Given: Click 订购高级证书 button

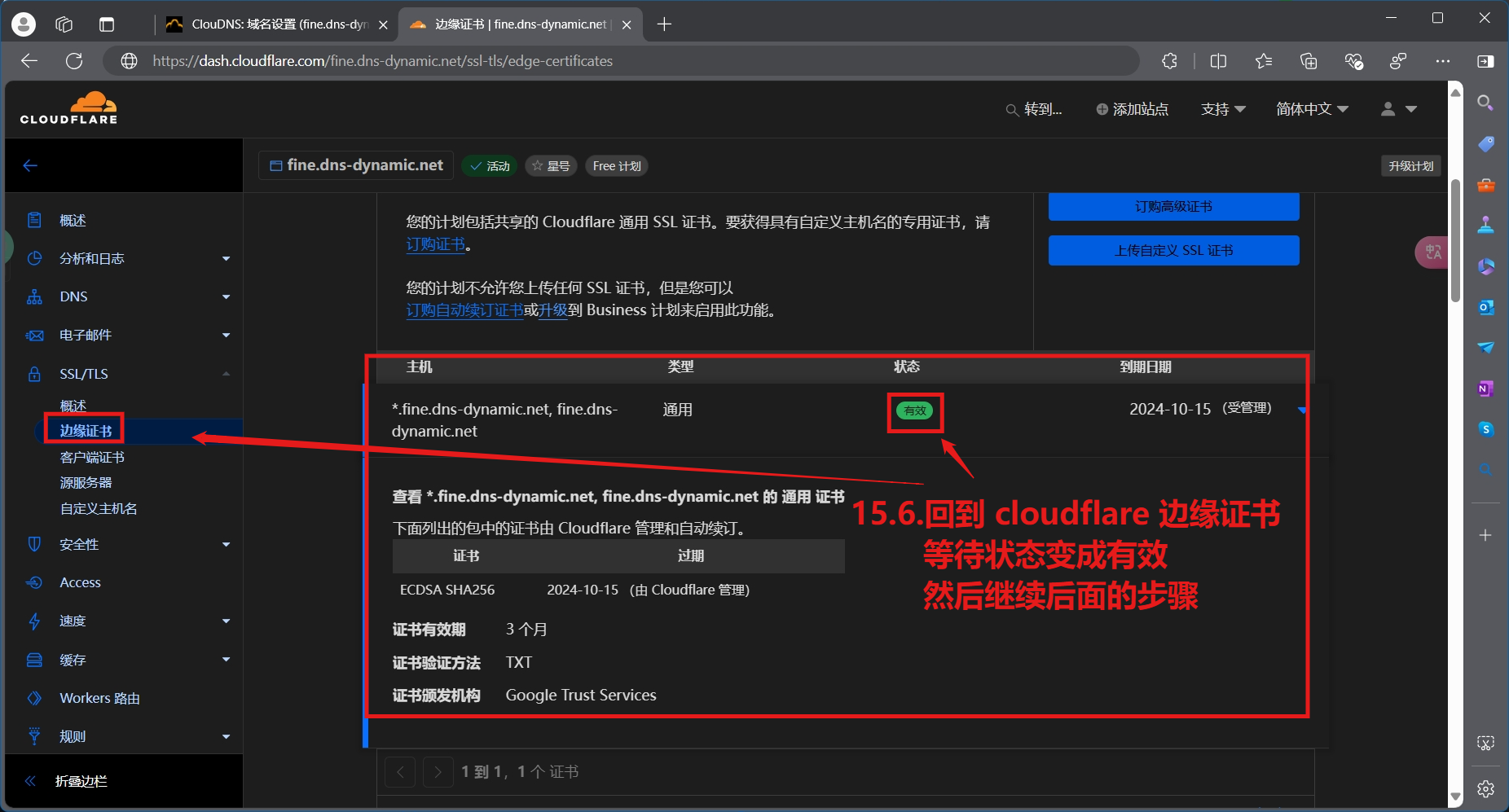Looking at the screenshot, I should (x=1173, y=207).
